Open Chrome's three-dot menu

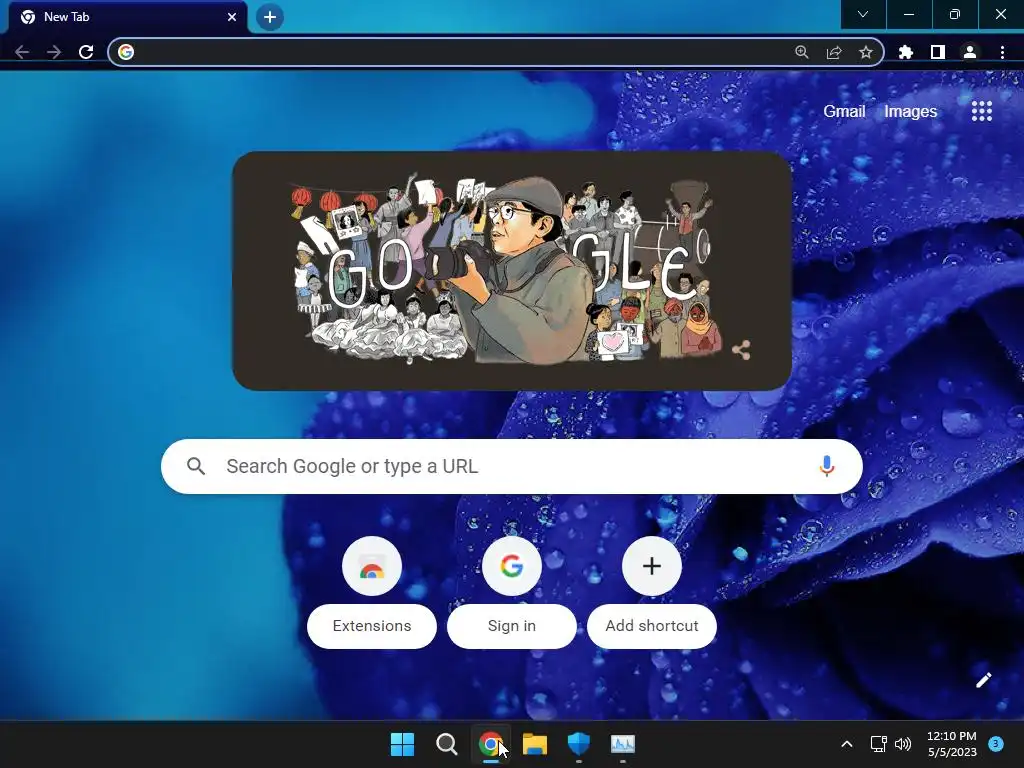click(x=1002, y=52)
